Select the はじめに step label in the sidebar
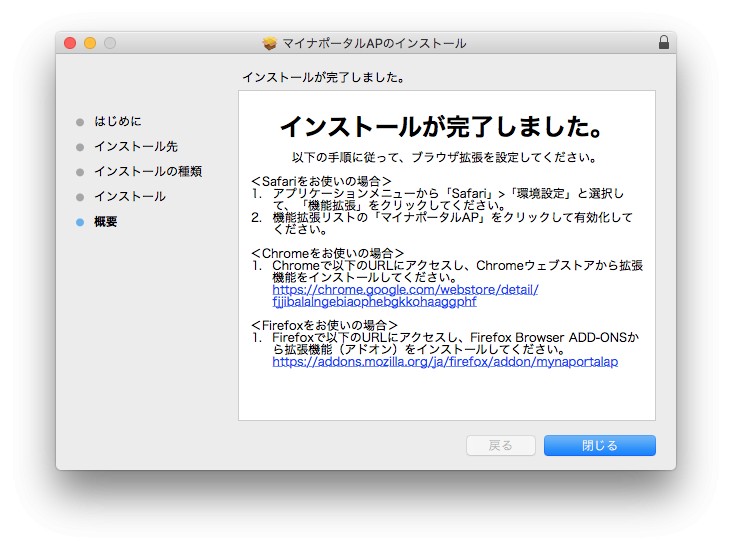The height and width of the screenshot is (550, 732). tap(118, 122)
